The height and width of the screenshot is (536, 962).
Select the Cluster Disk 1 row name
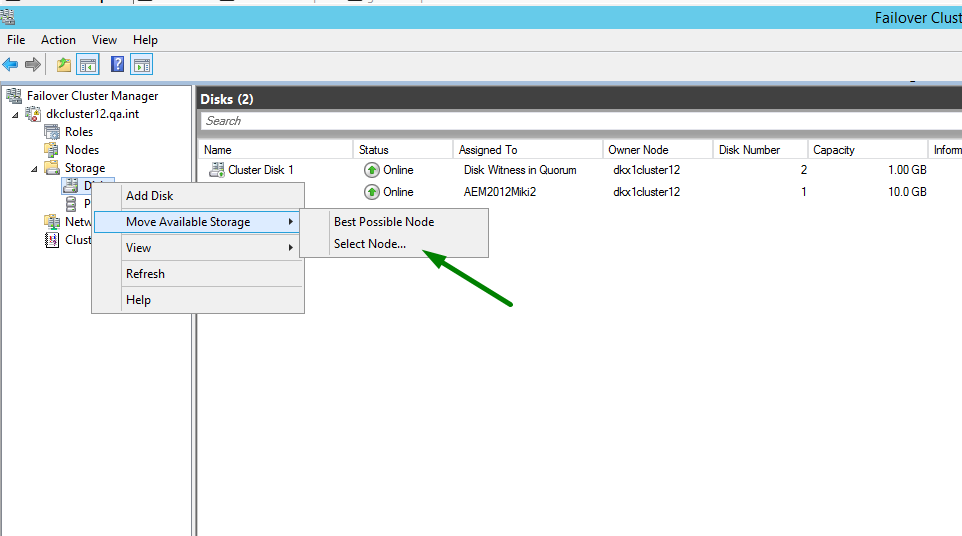coord(261,170)
